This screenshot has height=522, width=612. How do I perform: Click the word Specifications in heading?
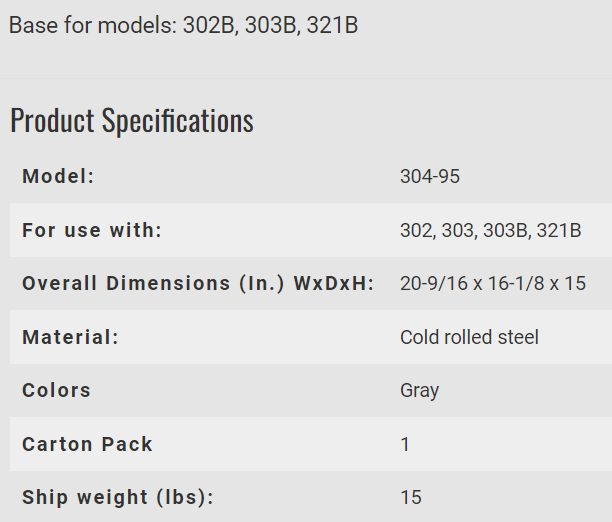point(178,121)
